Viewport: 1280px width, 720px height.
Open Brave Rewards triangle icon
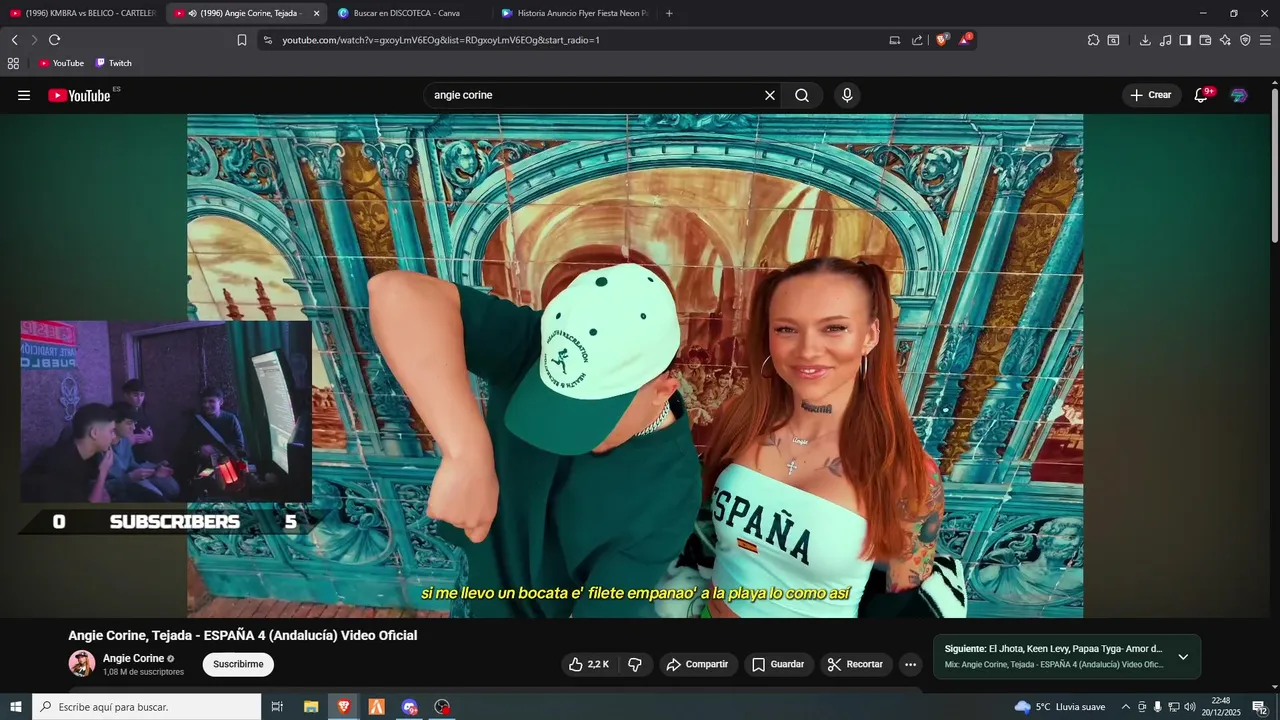pos(965,40)
